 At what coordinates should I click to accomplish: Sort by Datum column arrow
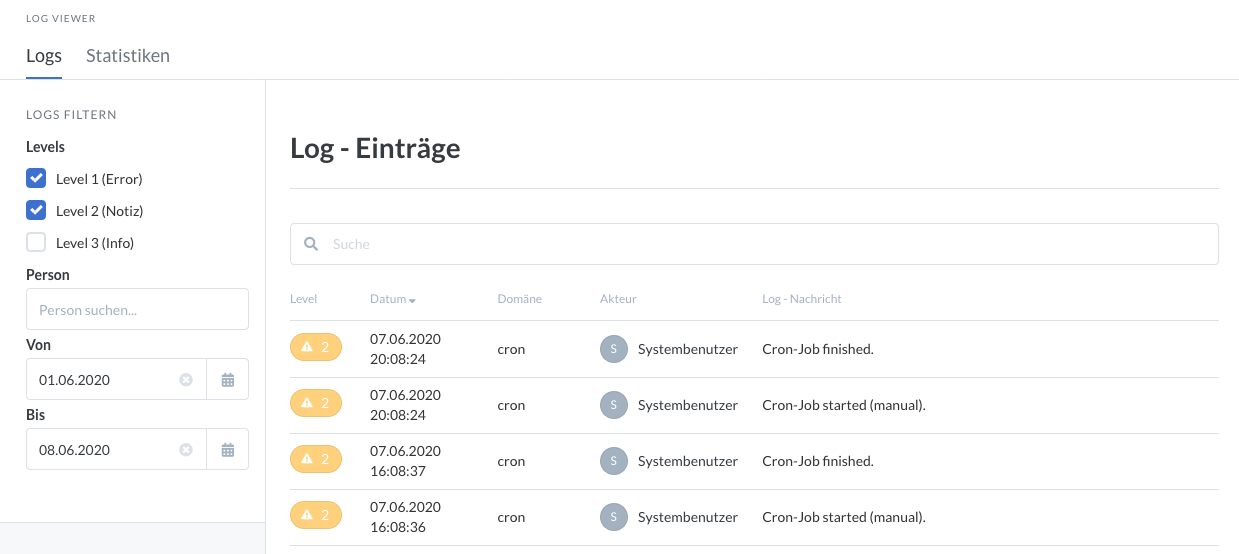(412, 300)
